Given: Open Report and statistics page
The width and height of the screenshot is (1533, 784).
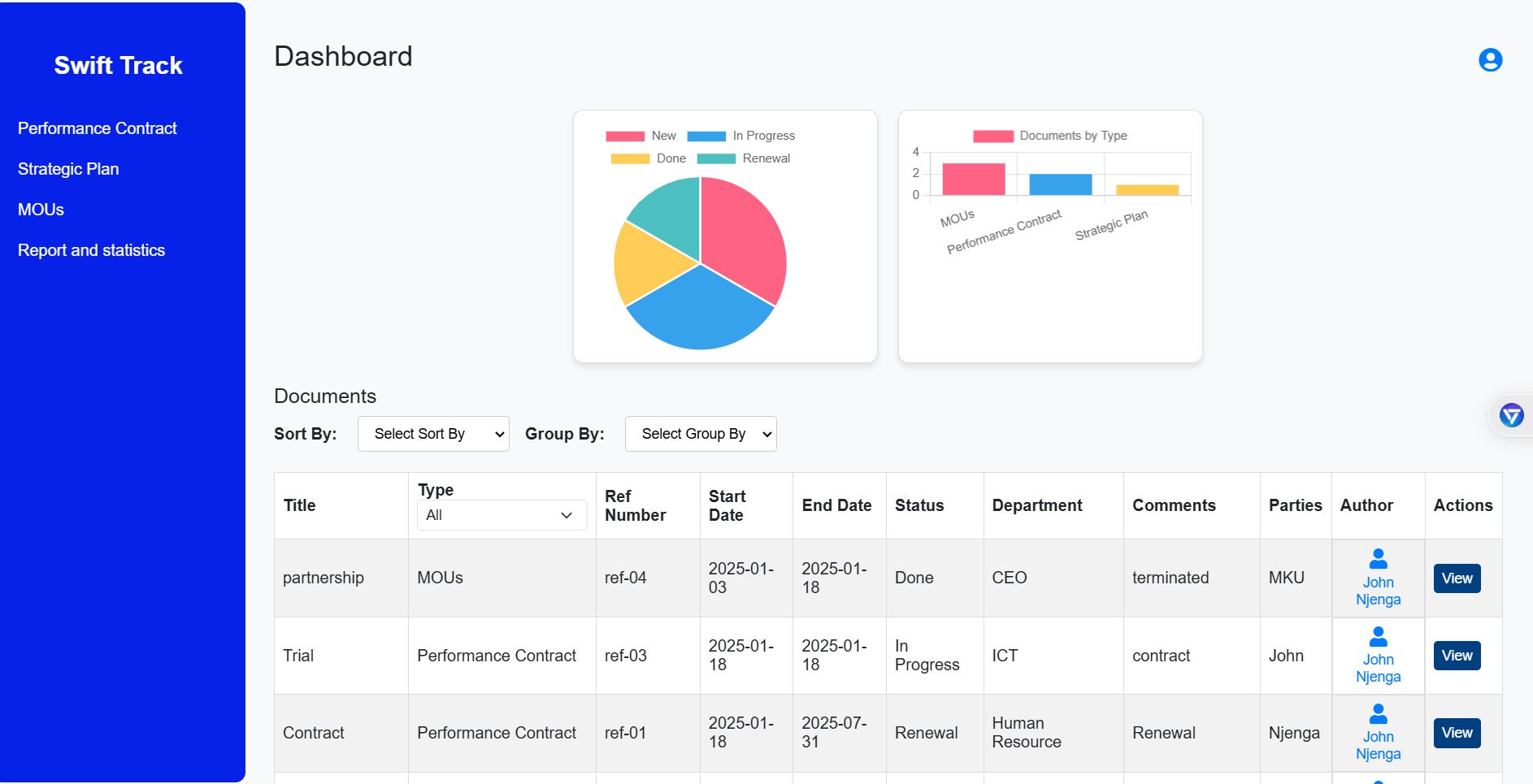Looking at the screenshot, I should coord(91,250).
